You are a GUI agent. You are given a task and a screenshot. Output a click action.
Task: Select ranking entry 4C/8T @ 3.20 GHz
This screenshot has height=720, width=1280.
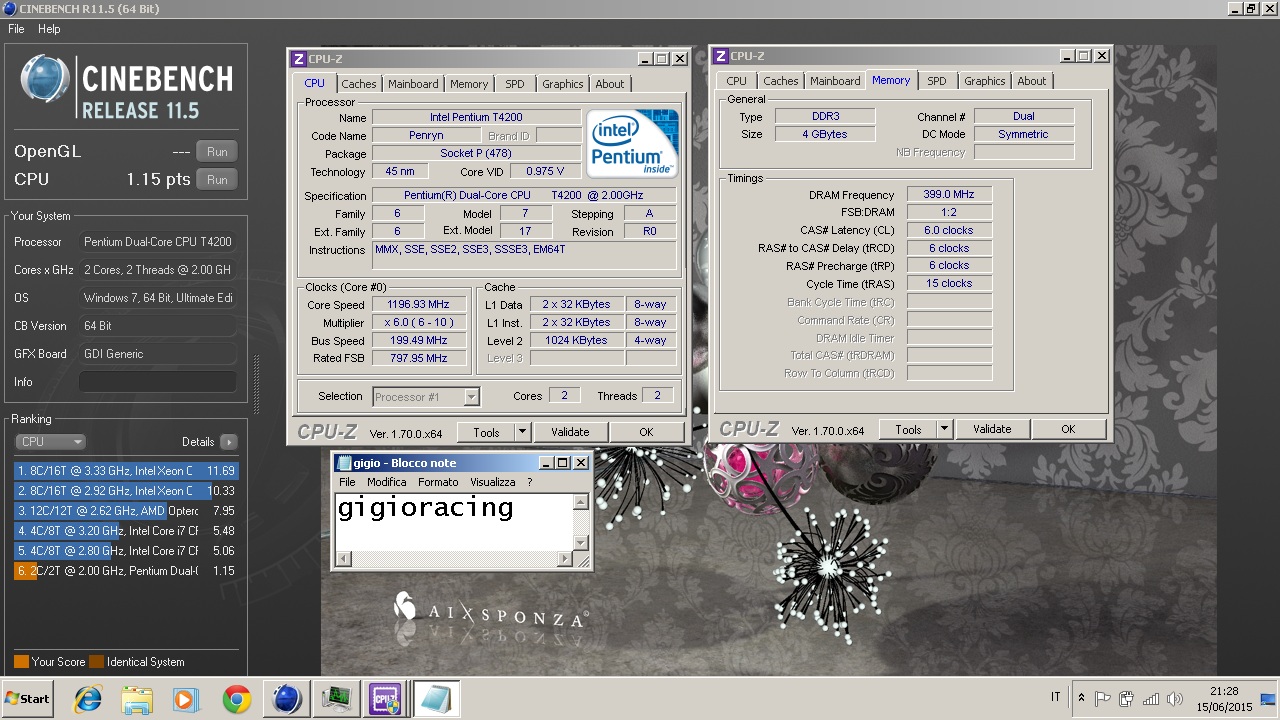click(126, 531)
